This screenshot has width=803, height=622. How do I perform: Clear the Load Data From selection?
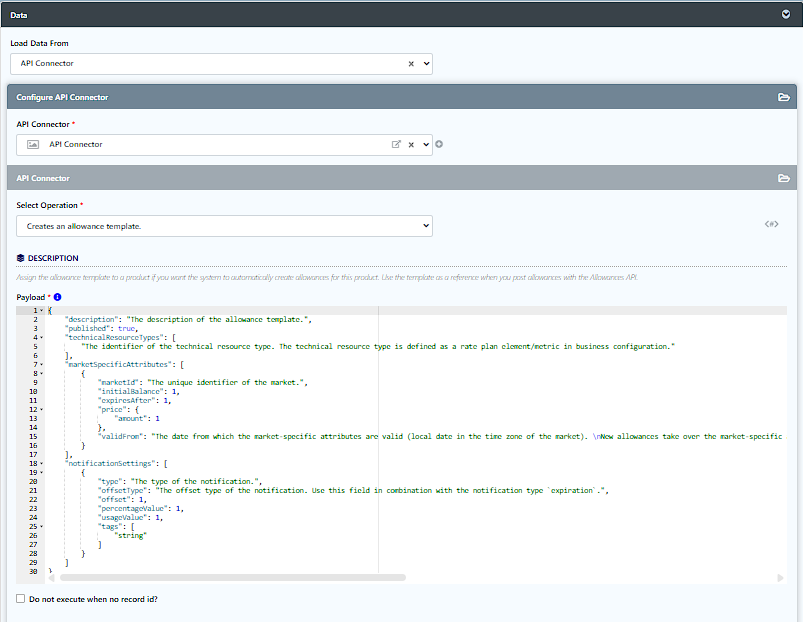click(x=411, y=64)
